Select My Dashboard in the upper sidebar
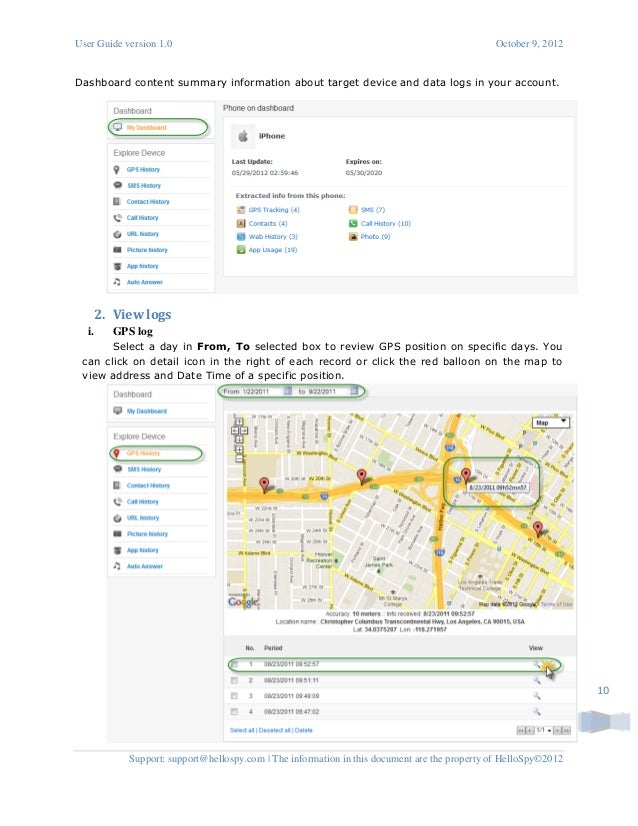The image size is (638, 826). tap(146, 127)
